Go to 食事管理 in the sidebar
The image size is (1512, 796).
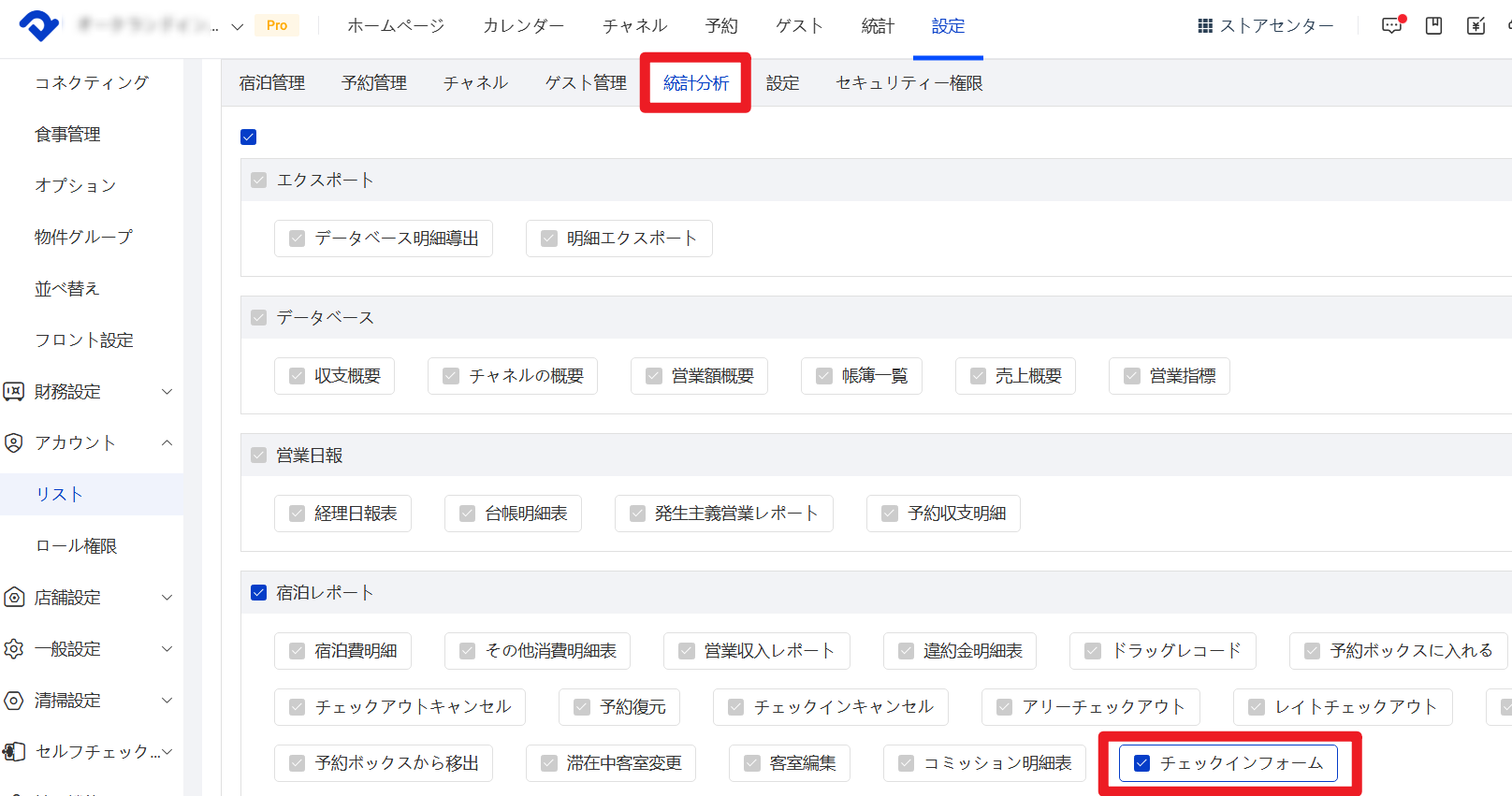coord(67,135)
